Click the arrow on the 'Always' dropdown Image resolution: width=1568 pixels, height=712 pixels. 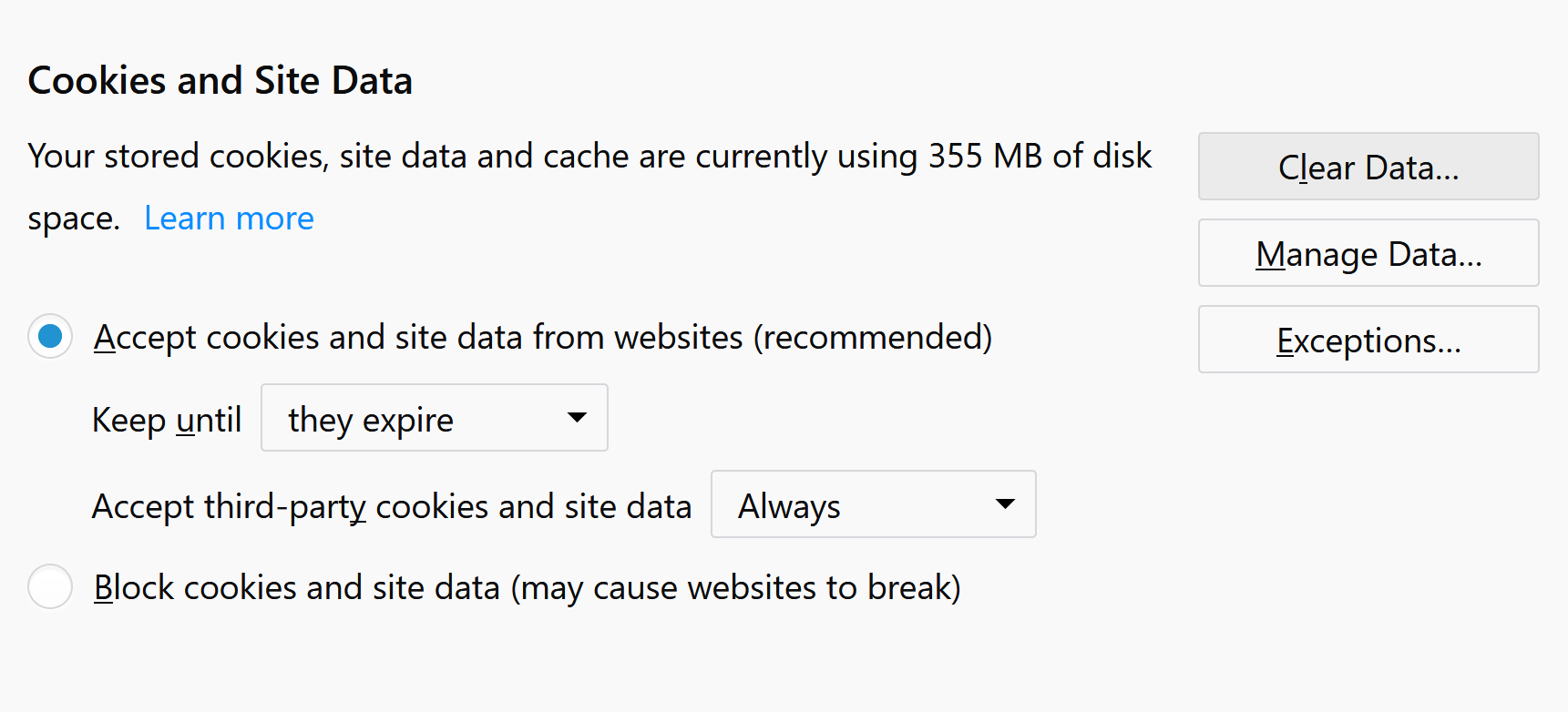coord(1005,504)
